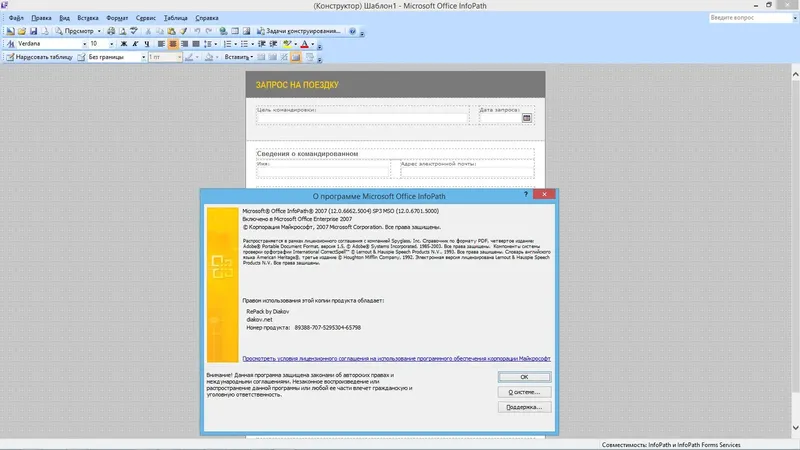Open the Вставка menu

point(88,18)
